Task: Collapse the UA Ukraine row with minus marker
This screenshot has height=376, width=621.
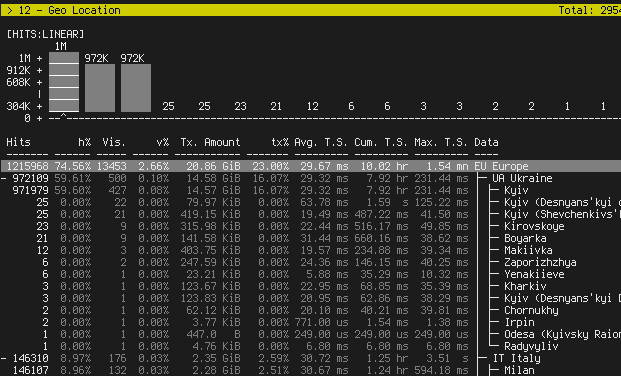Action: (x=4, y=179)
